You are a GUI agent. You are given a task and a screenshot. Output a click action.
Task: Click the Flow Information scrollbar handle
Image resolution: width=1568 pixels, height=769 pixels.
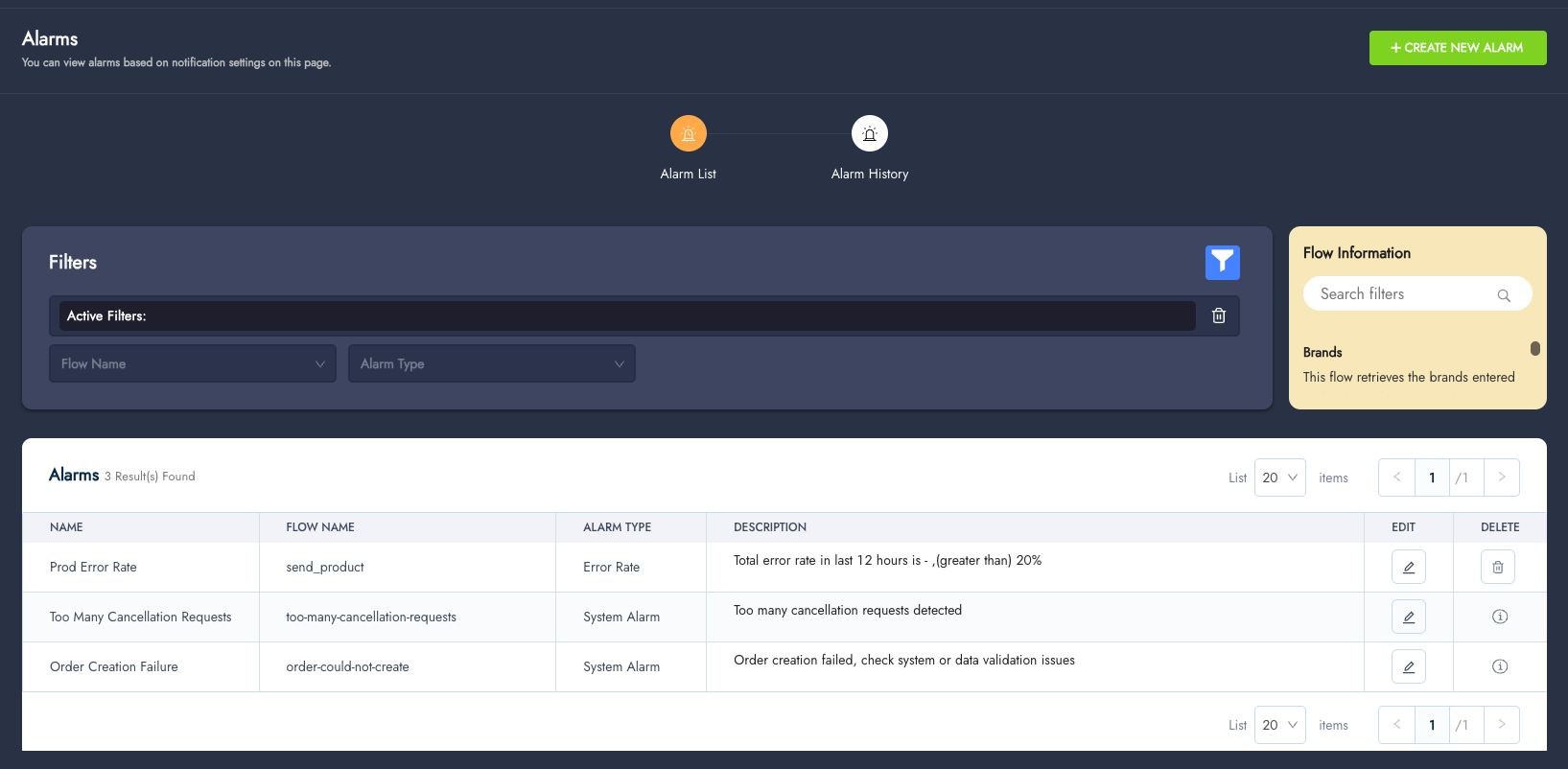click(x=1534, y=349)
